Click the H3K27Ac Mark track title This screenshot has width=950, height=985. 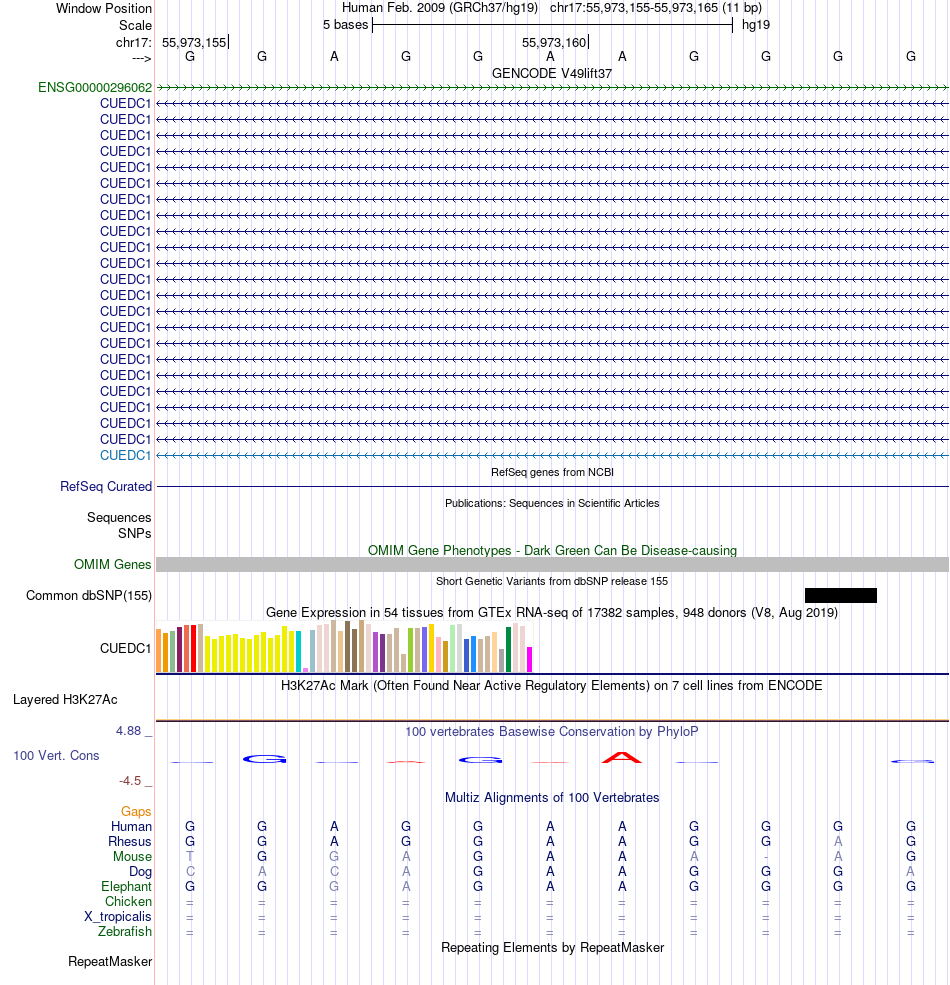(552, 685)
